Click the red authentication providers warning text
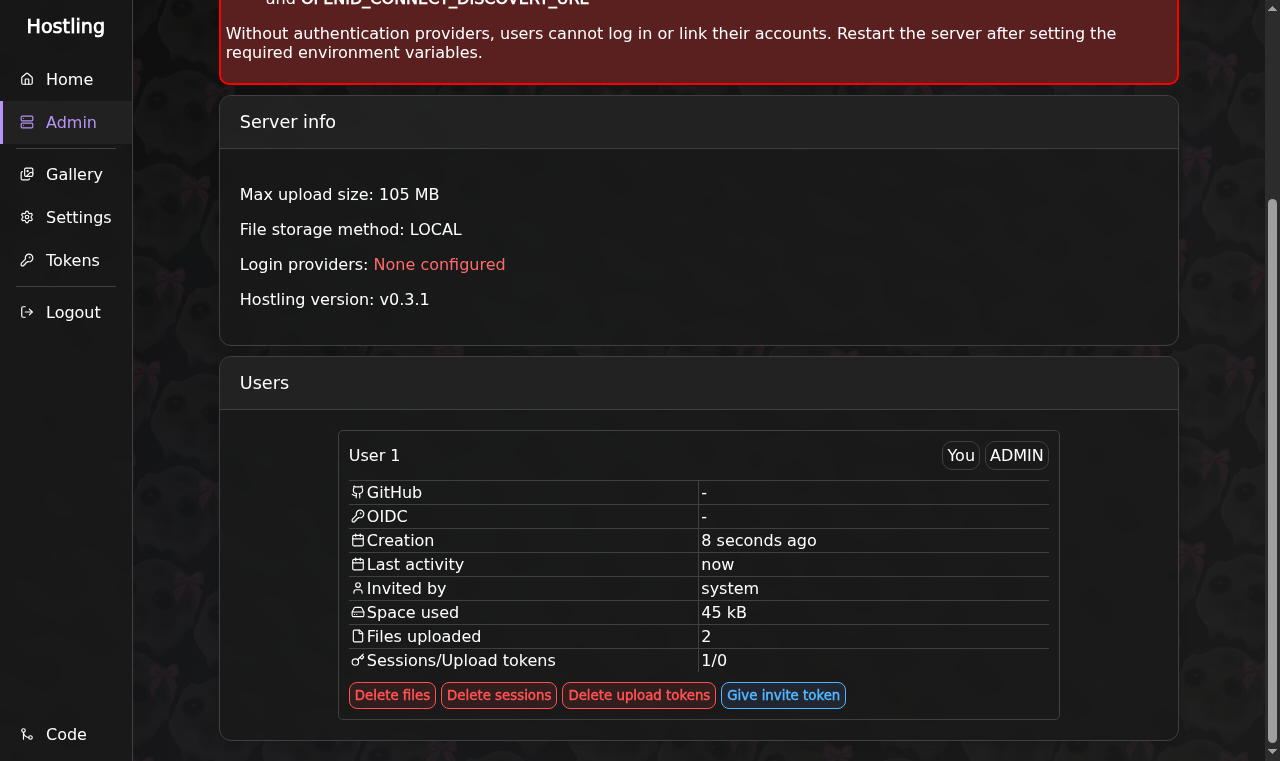This screenshot has width=1280, height=761. click(x=671, y=42)
